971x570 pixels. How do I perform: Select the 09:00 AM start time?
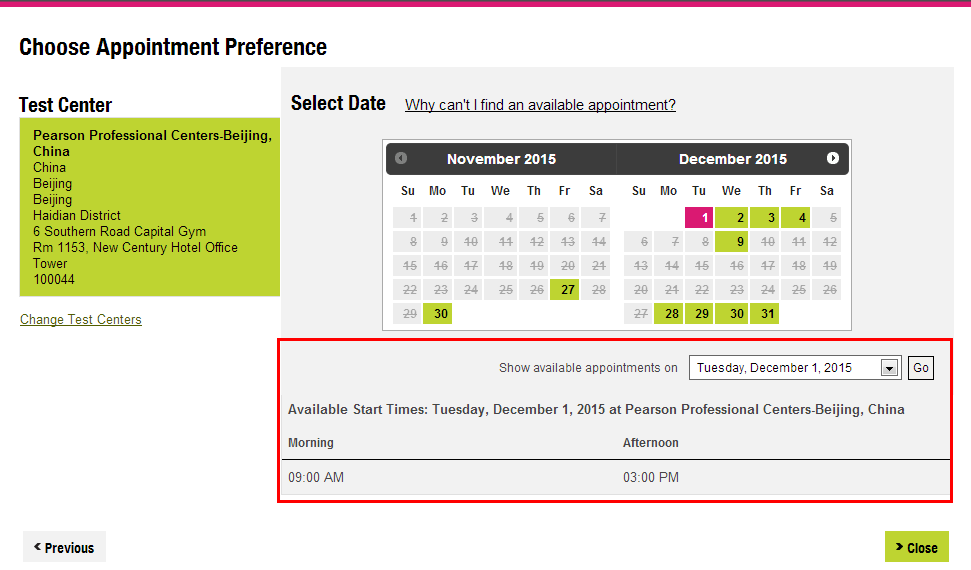pyautogui.click(x=316, y=478)
